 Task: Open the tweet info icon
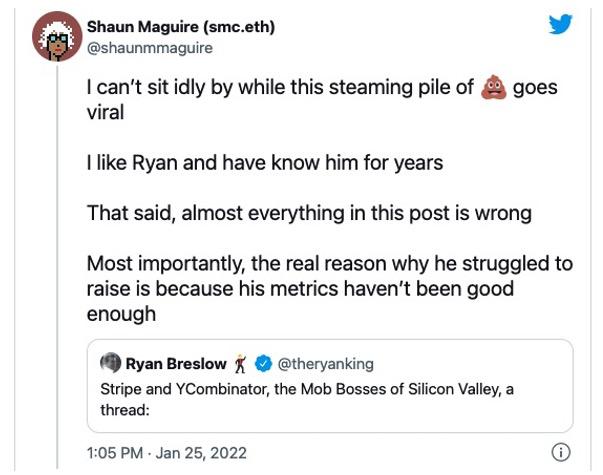pyautogui.click(x=561, y=453)
